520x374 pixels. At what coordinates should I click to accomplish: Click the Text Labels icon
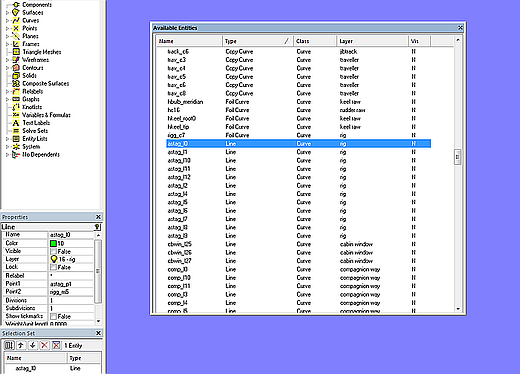[16, 123]
